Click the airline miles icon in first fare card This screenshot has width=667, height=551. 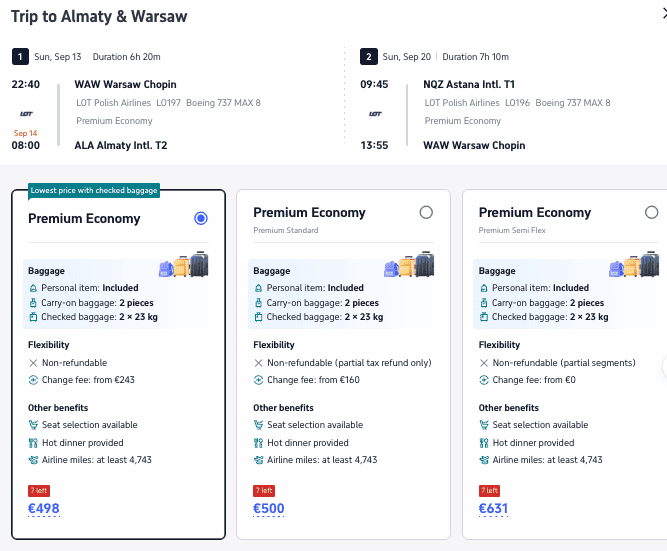(33, 460)
